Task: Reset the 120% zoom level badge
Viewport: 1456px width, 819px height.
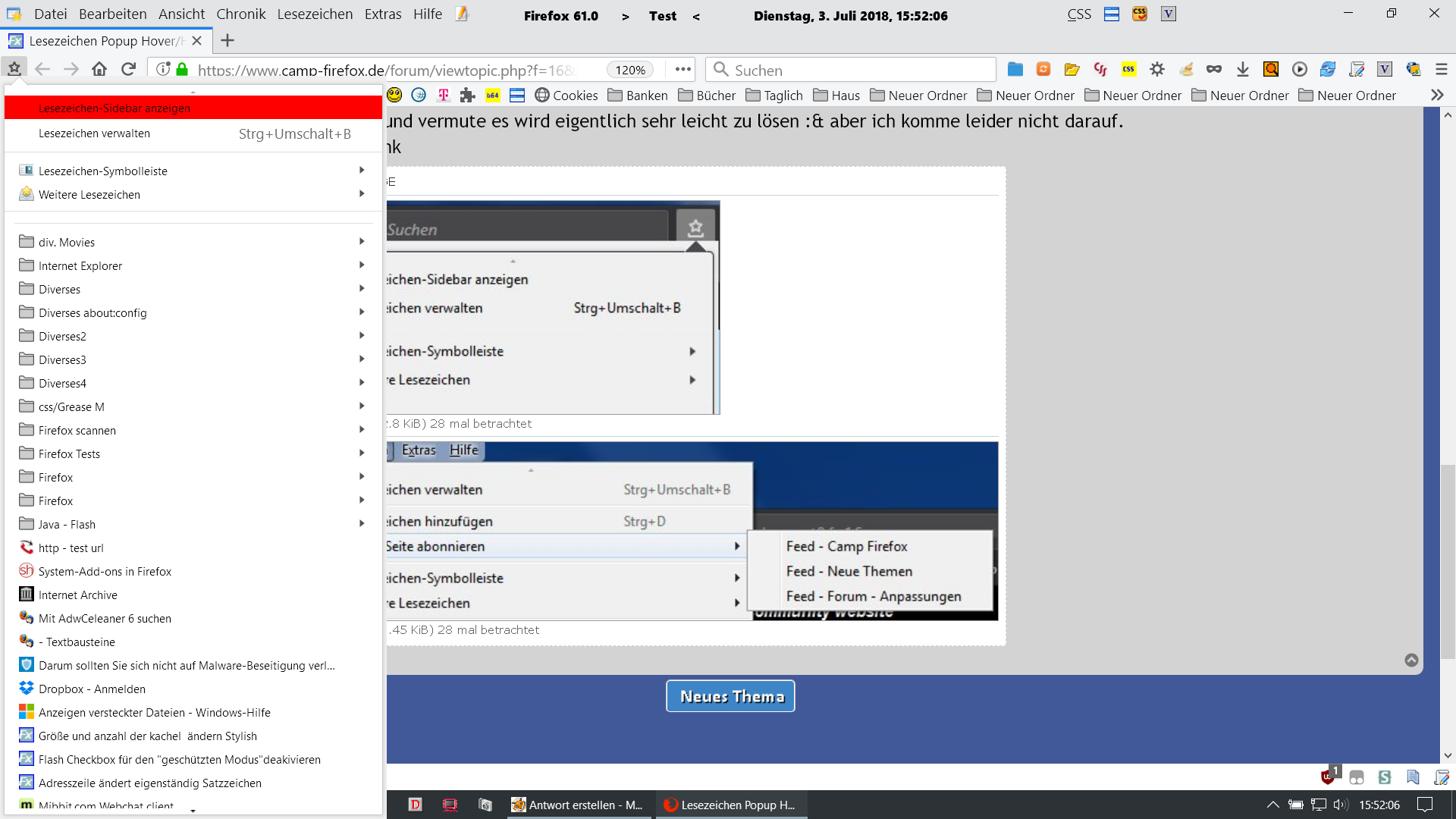Action: (629, 70)
